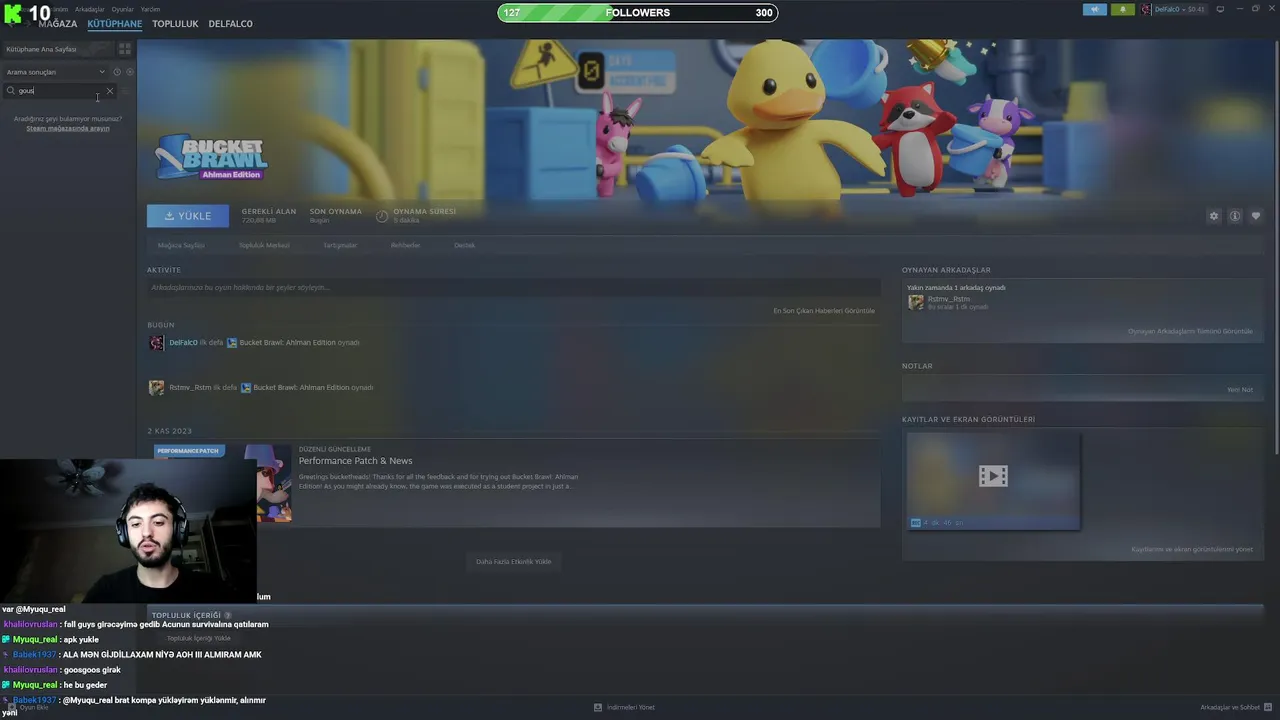Open the Tartışmalar link
The height and width of the screenshot is (720, 1280).
point(340,245)
